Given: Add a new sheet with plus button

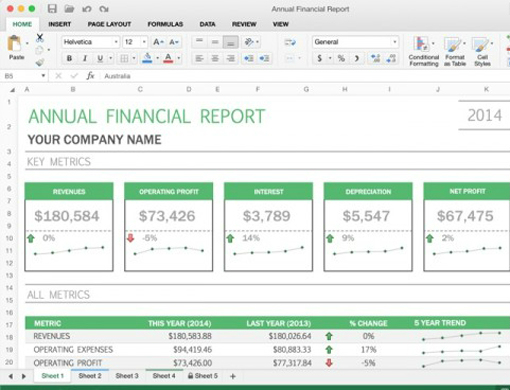Looking at the screenshot, I should [233, 376].
